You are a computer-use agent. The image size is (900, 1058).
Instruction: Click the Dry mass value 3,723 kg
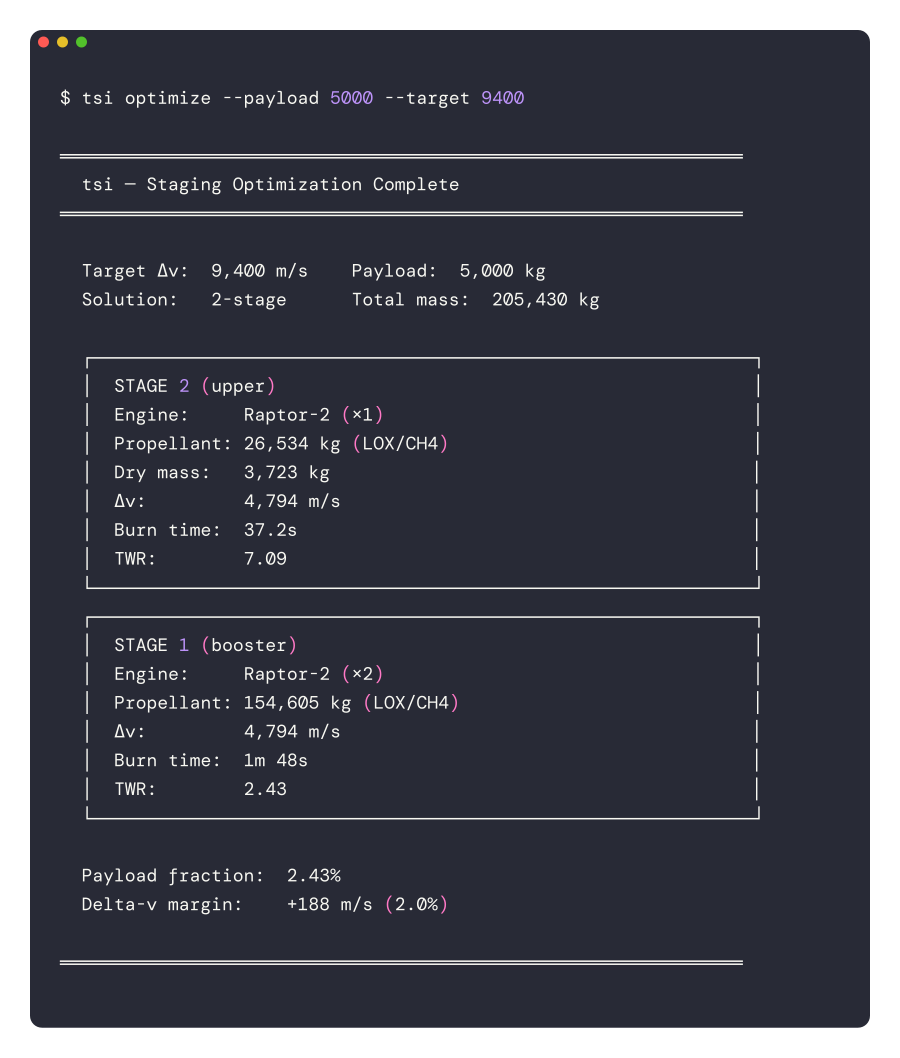[x=286, y=472]
